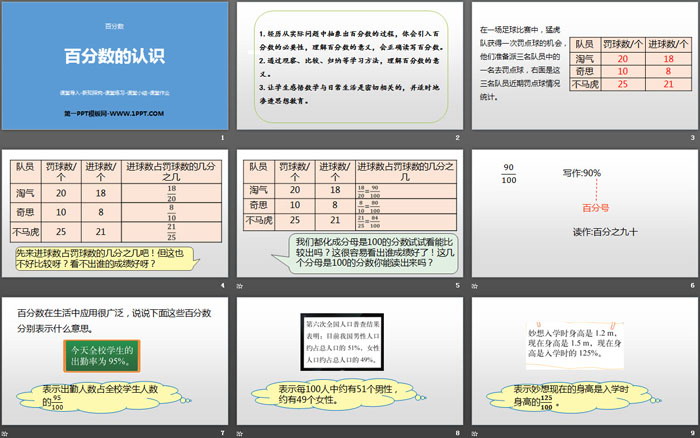700x438 pixels.
Task: Click animation star icon below slide 8
Action: [x=240, y=434]
